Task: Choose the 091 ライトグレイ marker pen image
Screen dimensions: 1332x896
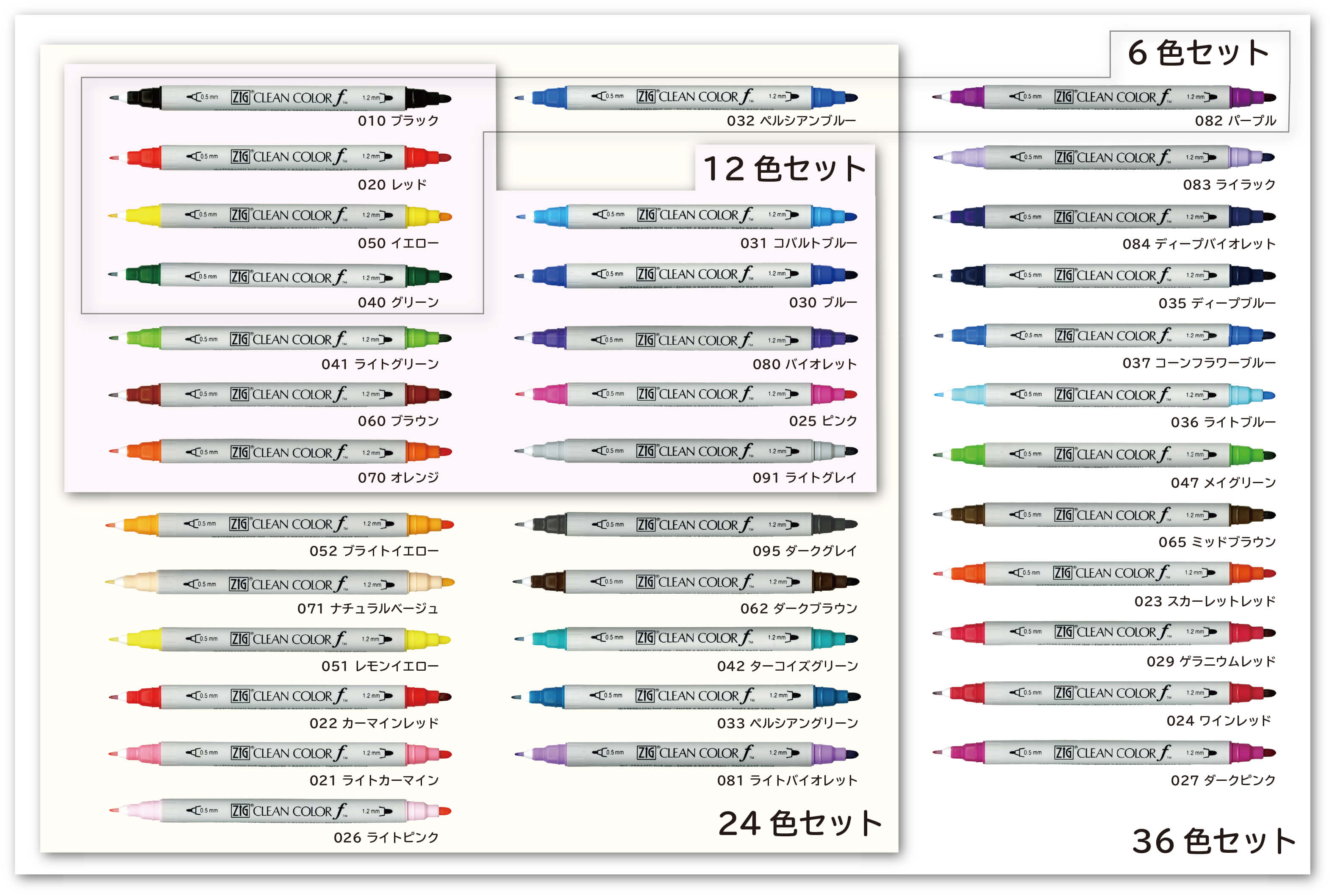Action: coord(686,451)
